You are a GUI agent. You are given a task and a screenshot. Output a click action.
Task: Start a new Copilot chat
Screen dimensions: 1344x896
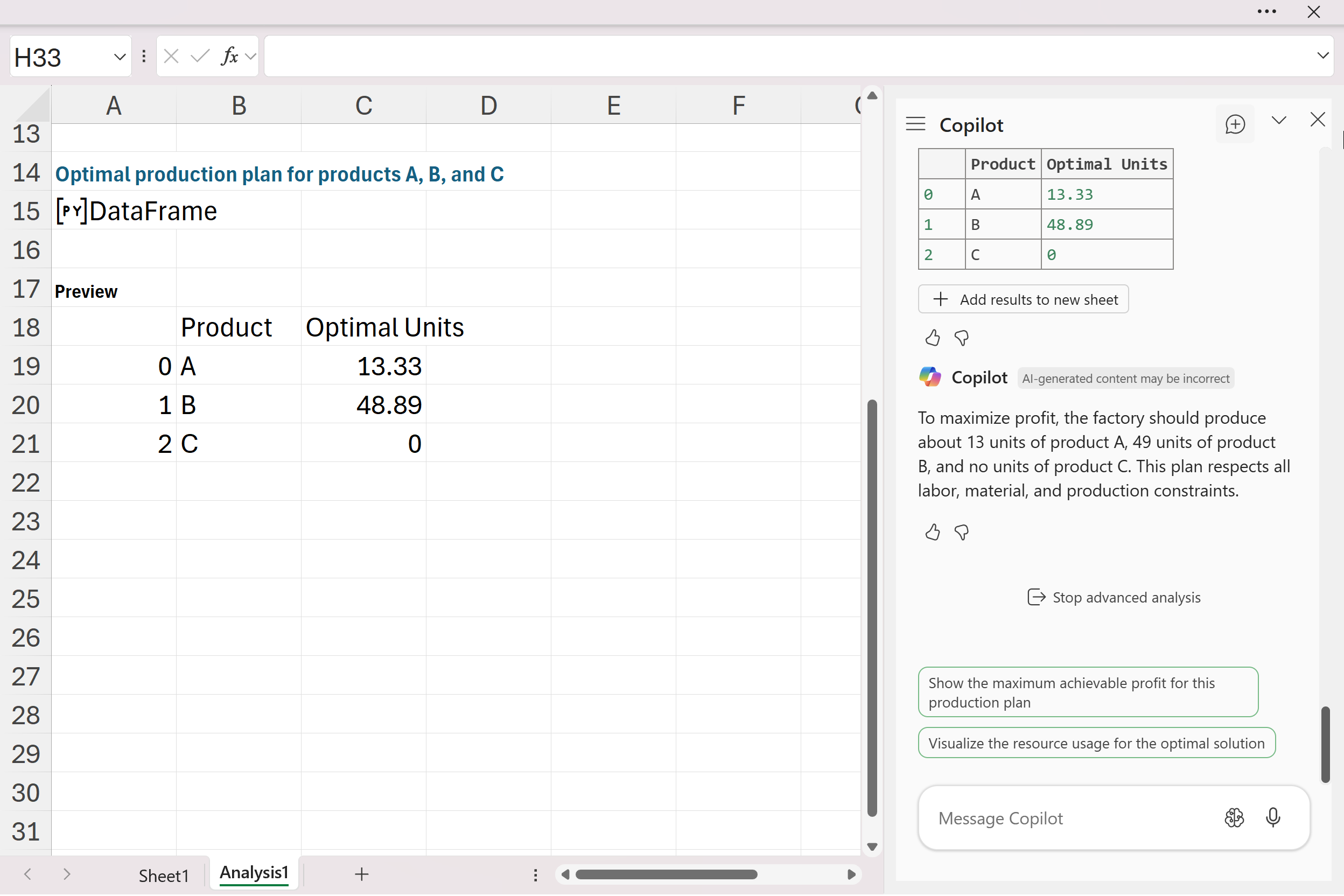[x=1234, y=124]
